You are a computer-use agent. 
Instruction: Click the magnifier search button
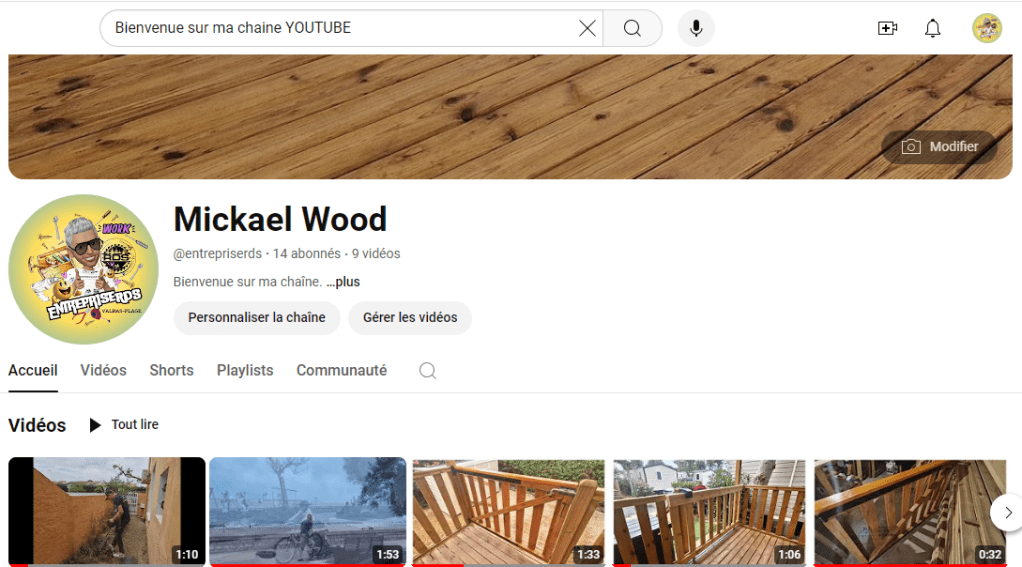632,28
